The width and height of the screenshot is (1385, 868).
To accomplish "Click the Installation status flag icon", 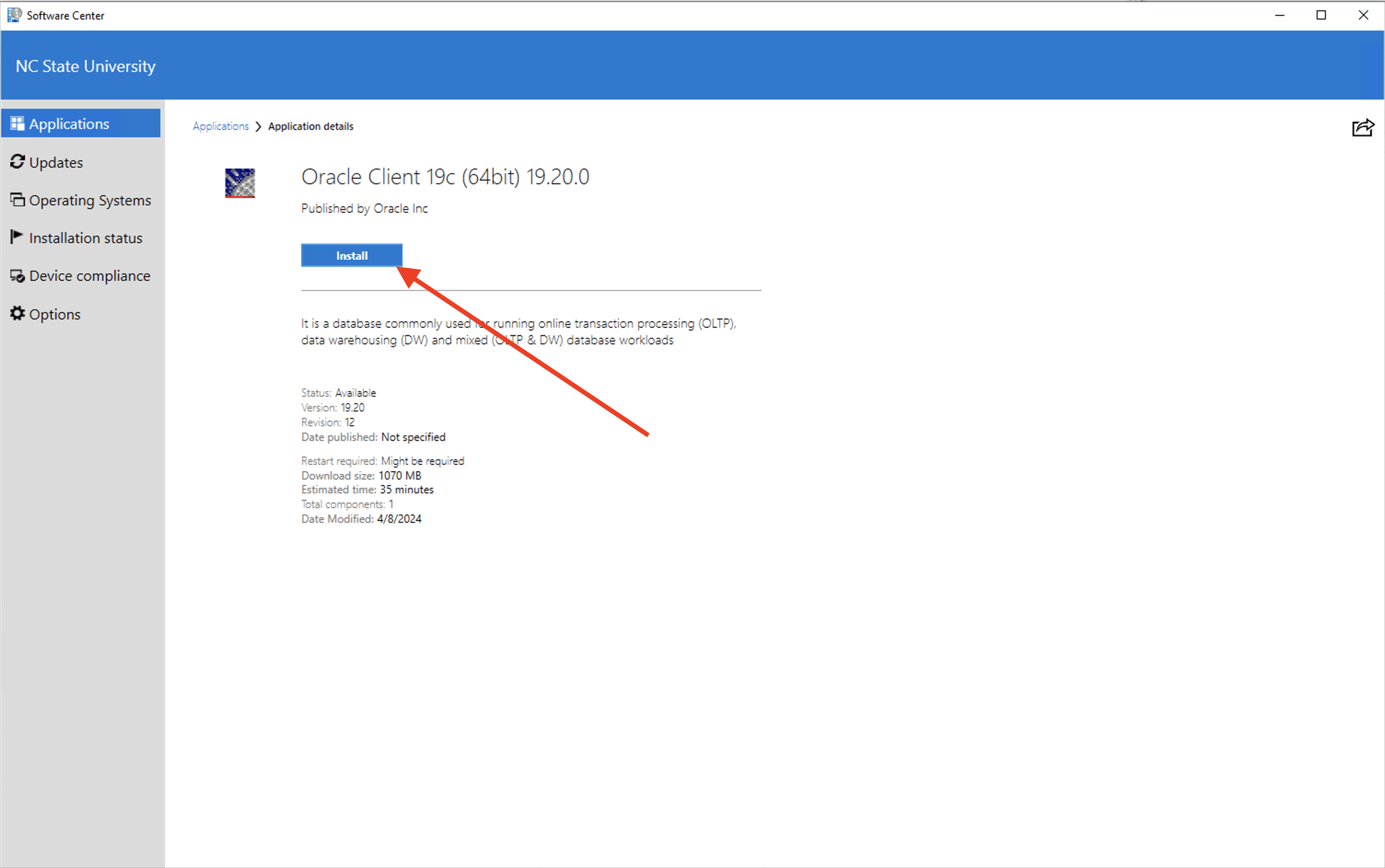I will (x=17, y=237).
